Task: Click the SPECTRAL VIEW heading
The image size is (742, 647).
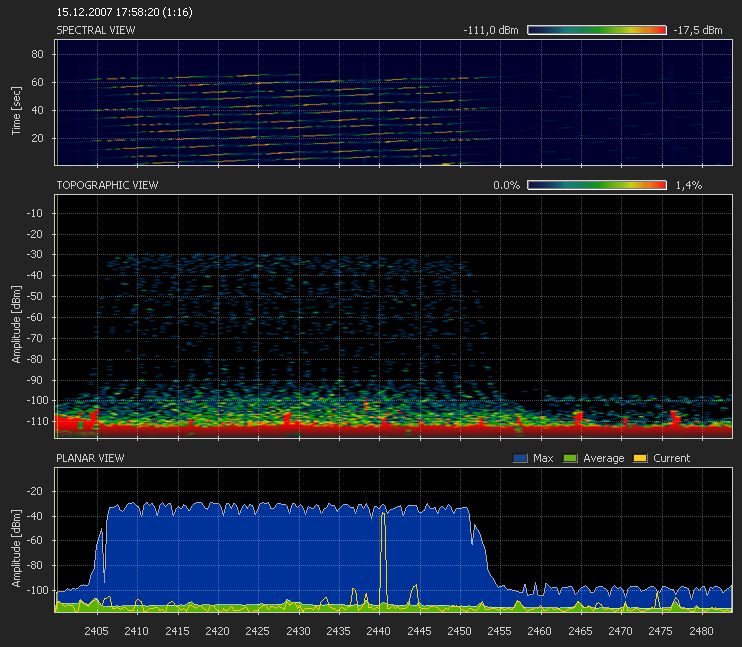Action: 96,30
